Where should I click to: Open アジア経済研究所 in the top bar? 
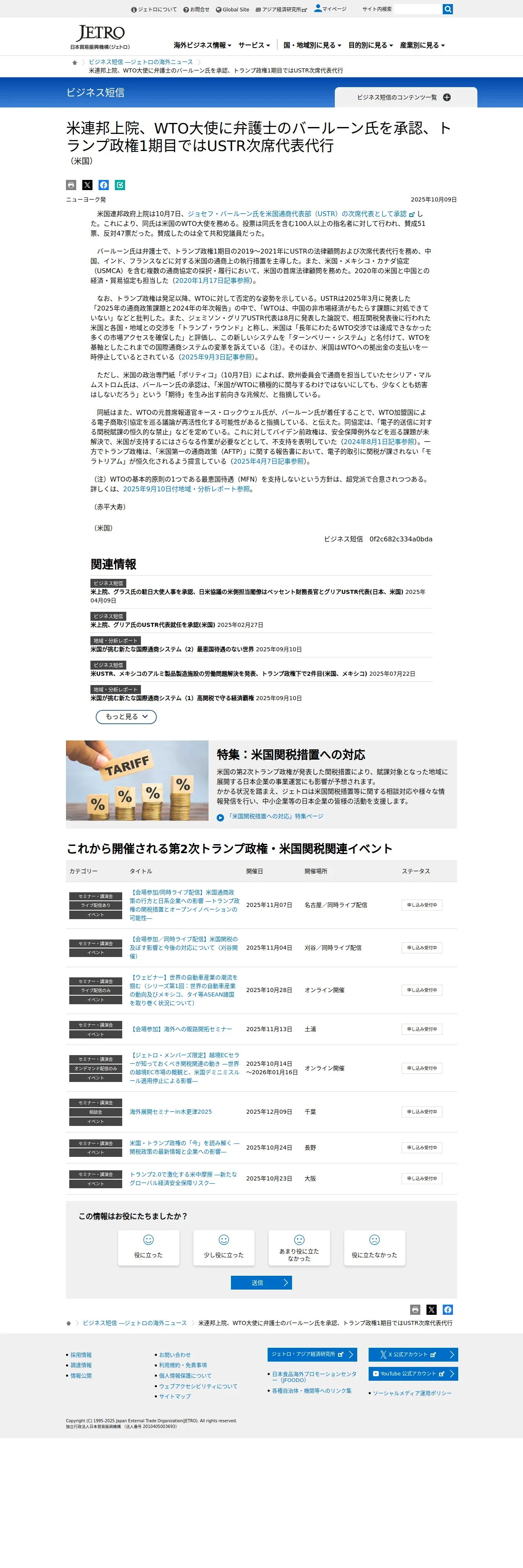281,10
